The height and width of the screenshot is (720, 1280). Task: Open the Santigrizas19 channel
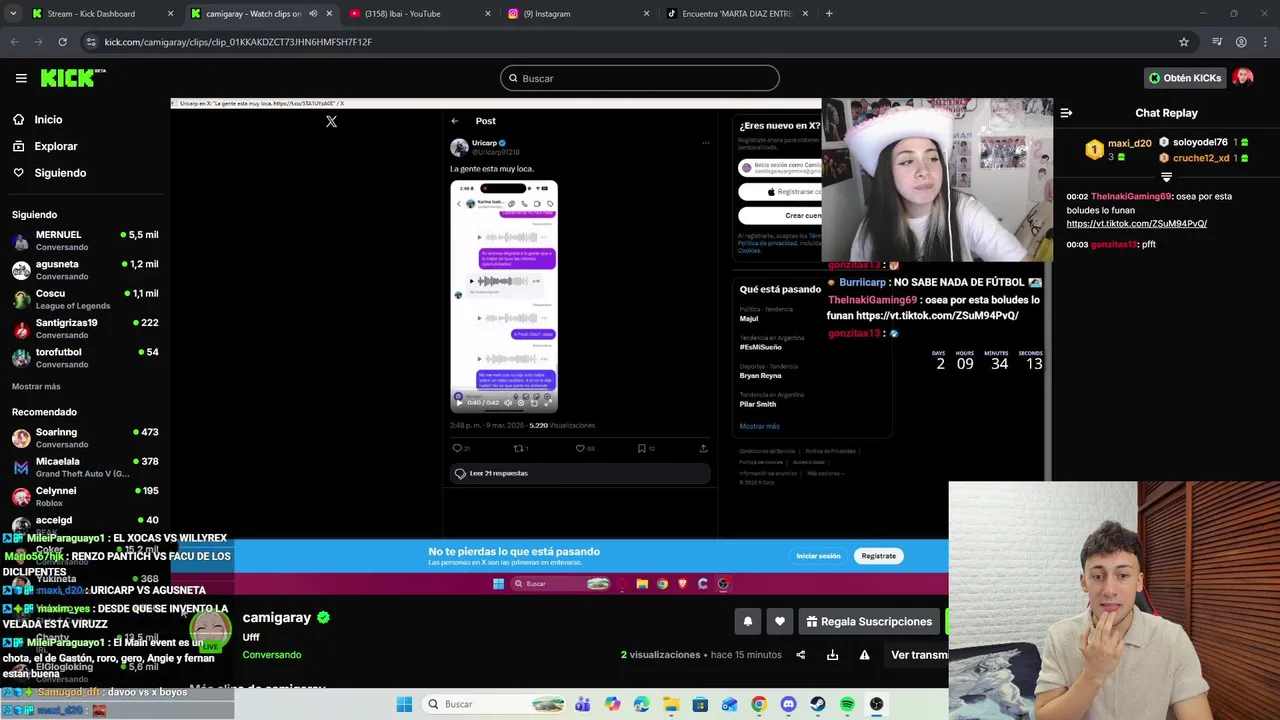pyautogui.click(x=85, y=328)
